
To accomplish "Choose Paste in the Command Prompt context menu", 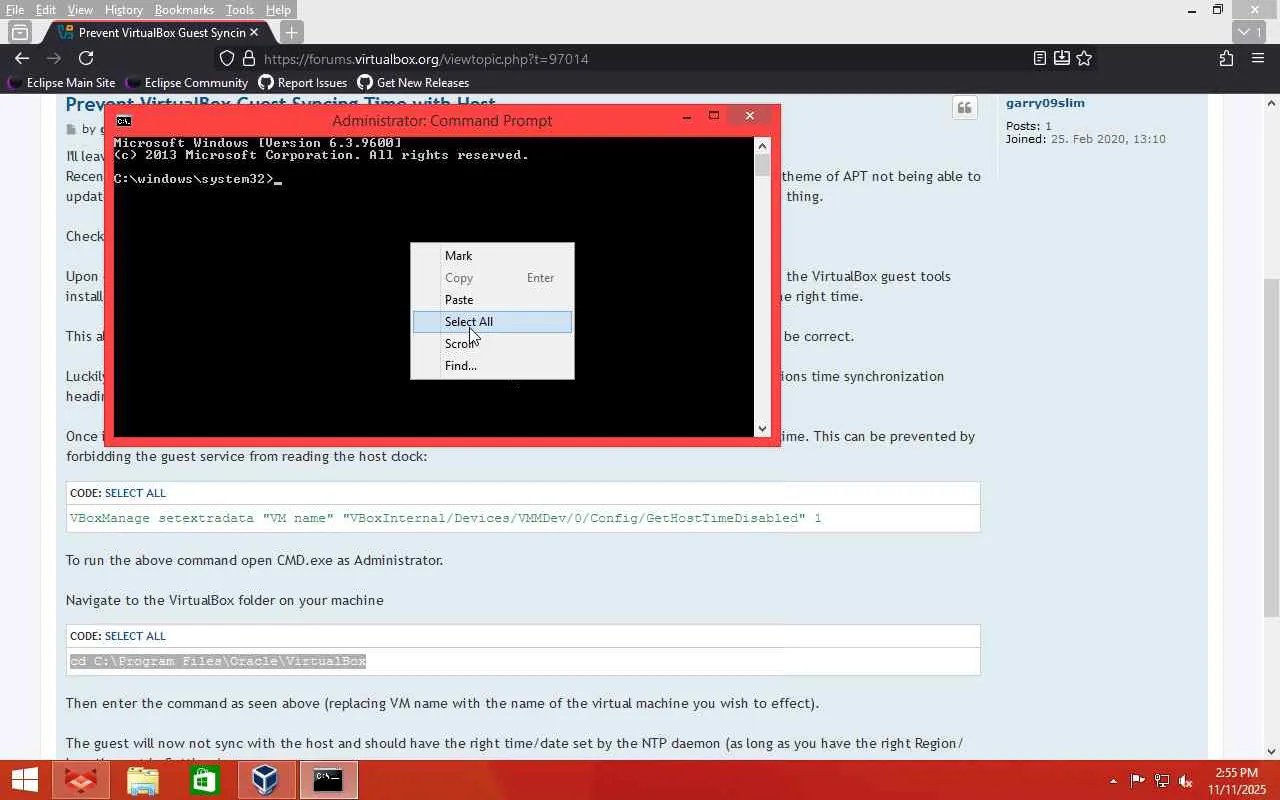I will (x=492, y=300).
